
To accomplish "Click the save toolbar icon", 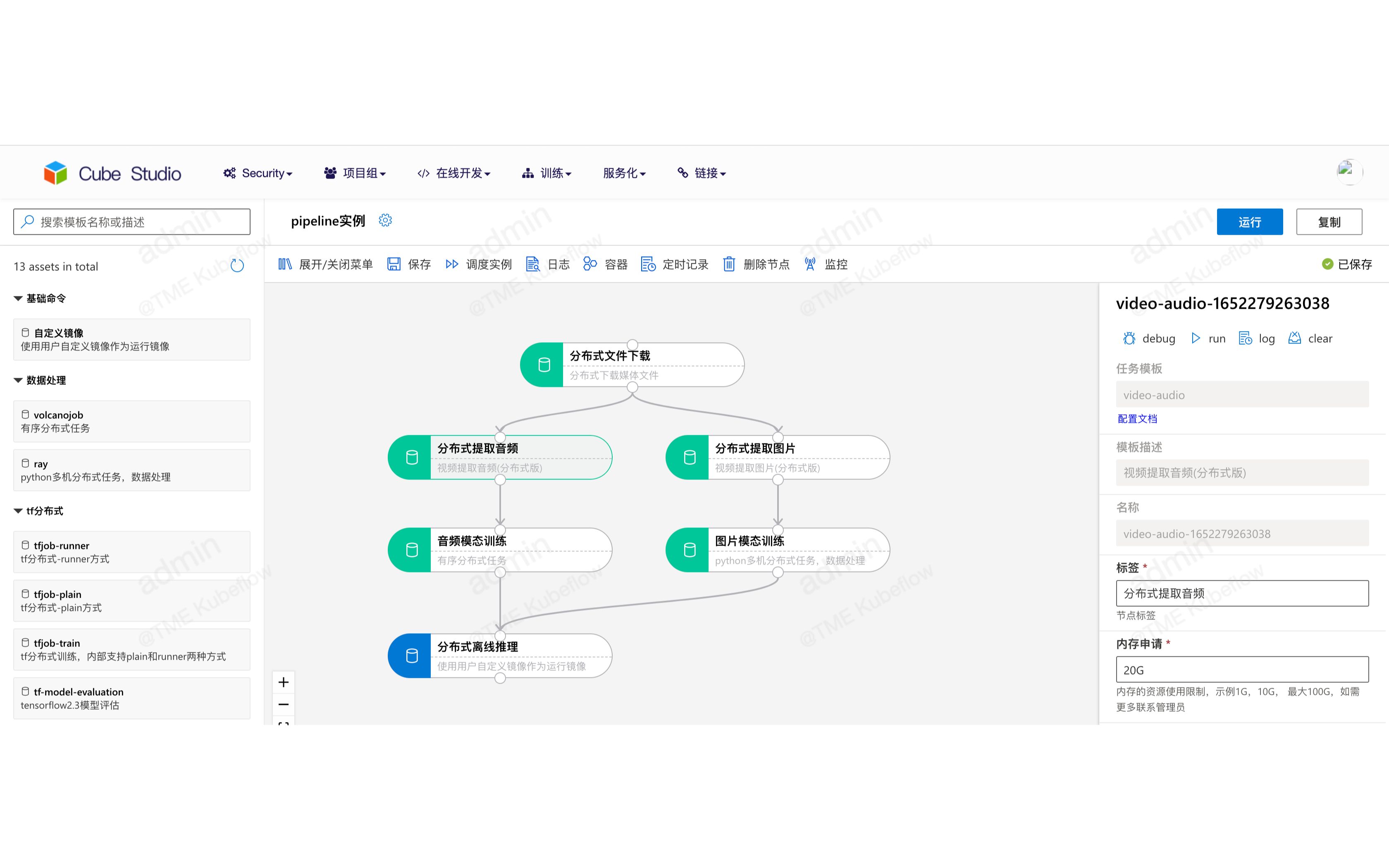I will pyautogui.click(x=394, y=264).
